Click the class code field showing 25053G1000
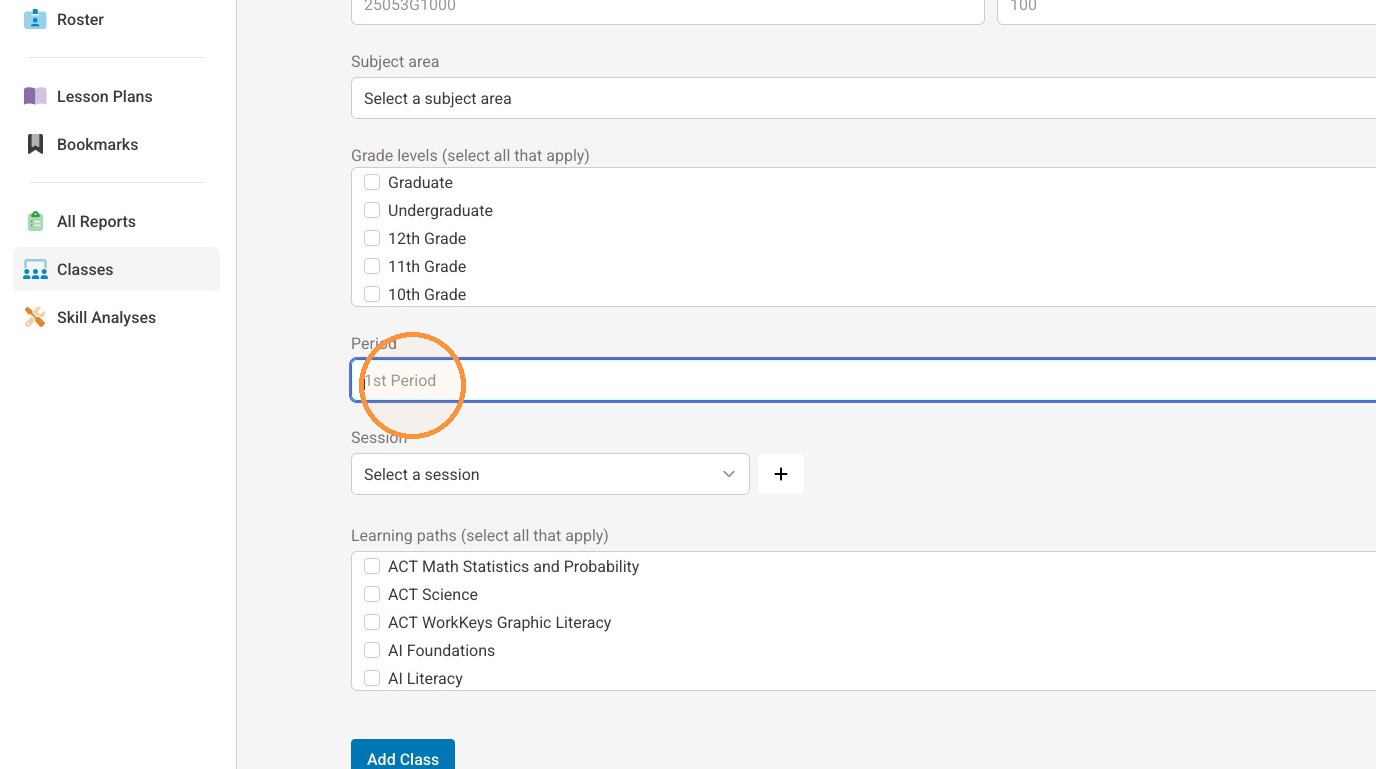1376x769 pixels. pos(668,10)
